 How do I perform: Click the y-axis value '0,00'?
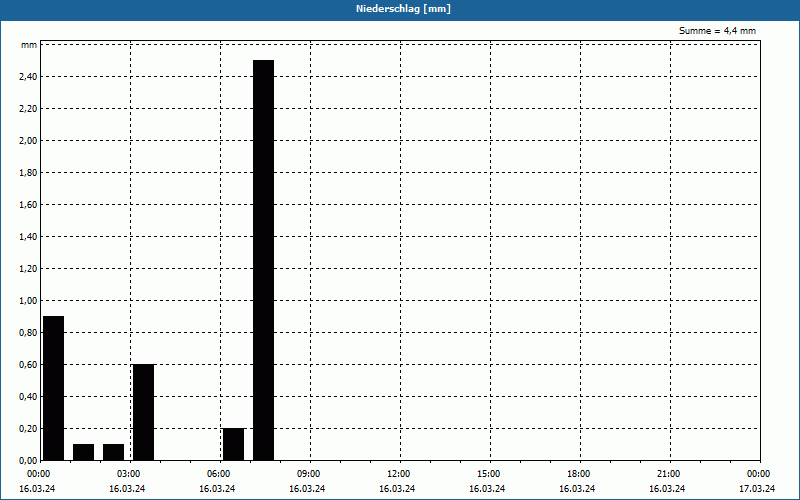coord(28,460)
